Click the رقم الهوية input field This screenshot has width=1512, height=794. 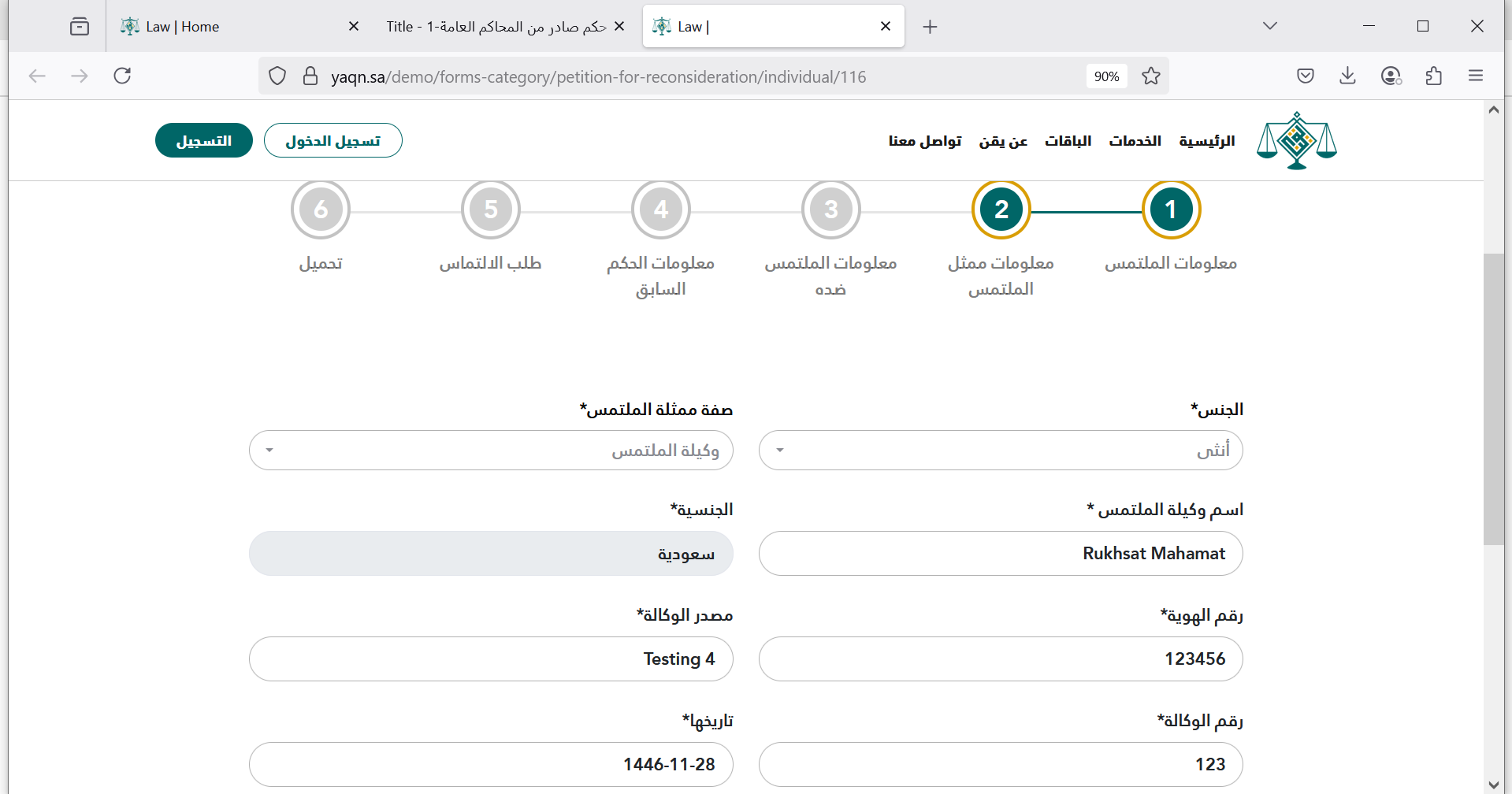pyautogui.click(x=1000, y=659)
